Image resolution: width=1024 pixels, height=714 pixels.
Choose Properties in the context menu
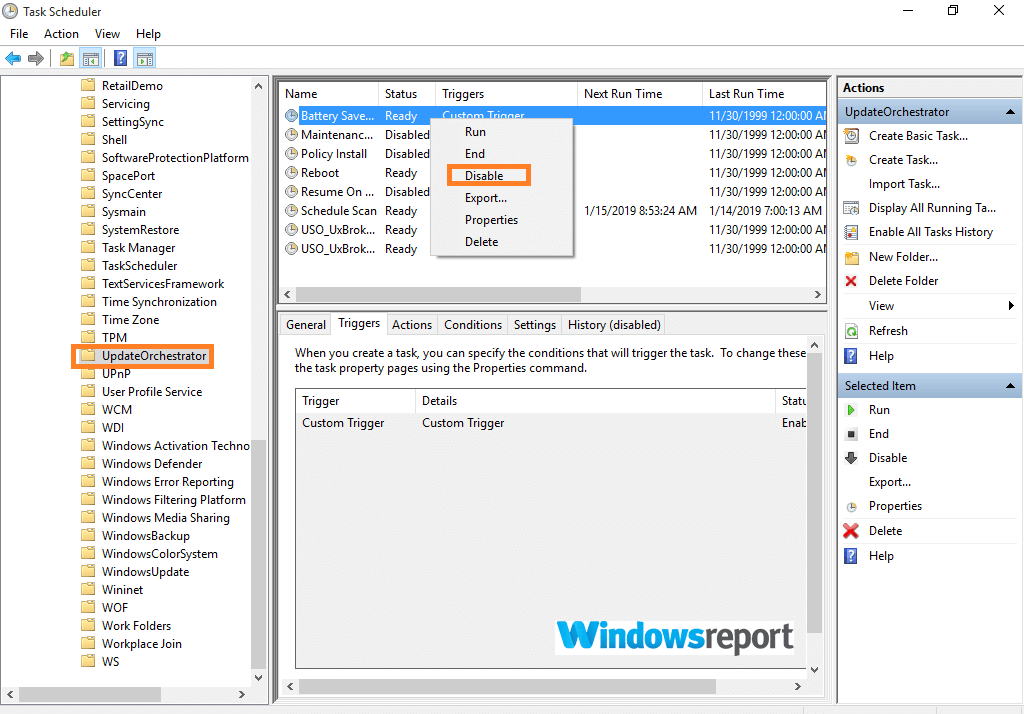point(492,220)
